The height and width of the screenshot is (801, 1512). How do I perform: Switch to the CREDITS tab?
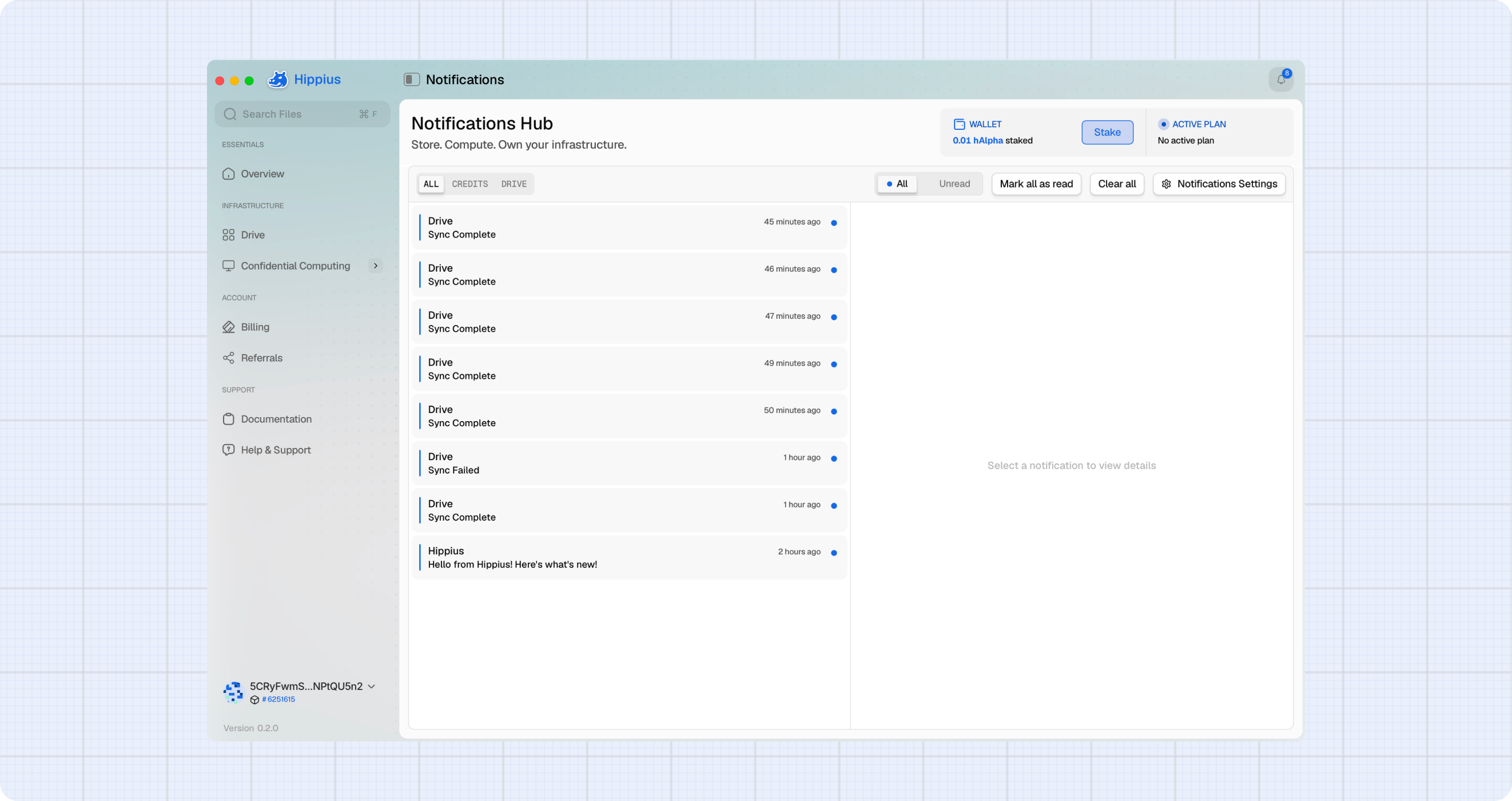tap(469, 184)
